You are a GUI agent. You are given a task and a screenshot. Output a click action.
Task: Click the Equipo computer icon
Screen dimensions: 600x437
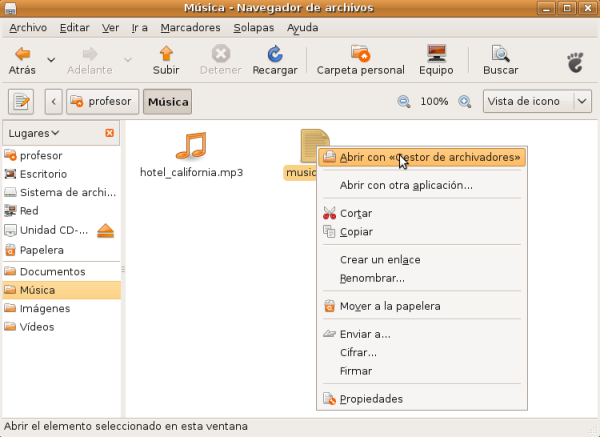click(436, 54)
